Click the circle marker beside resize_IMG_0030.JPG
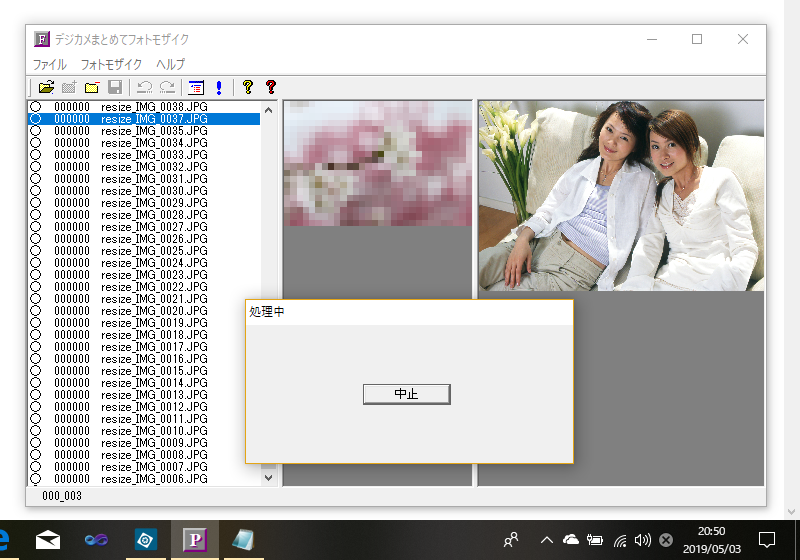 [x=35, y=191]
